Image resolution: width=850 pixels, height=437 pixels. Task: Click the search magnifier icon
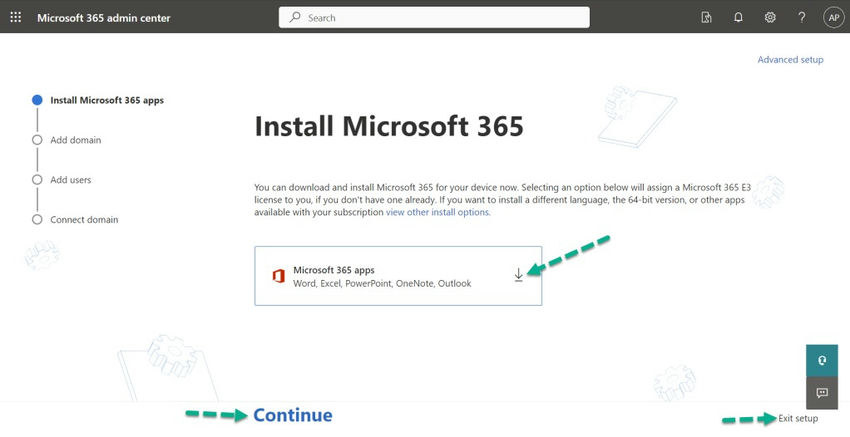point(295,17)
